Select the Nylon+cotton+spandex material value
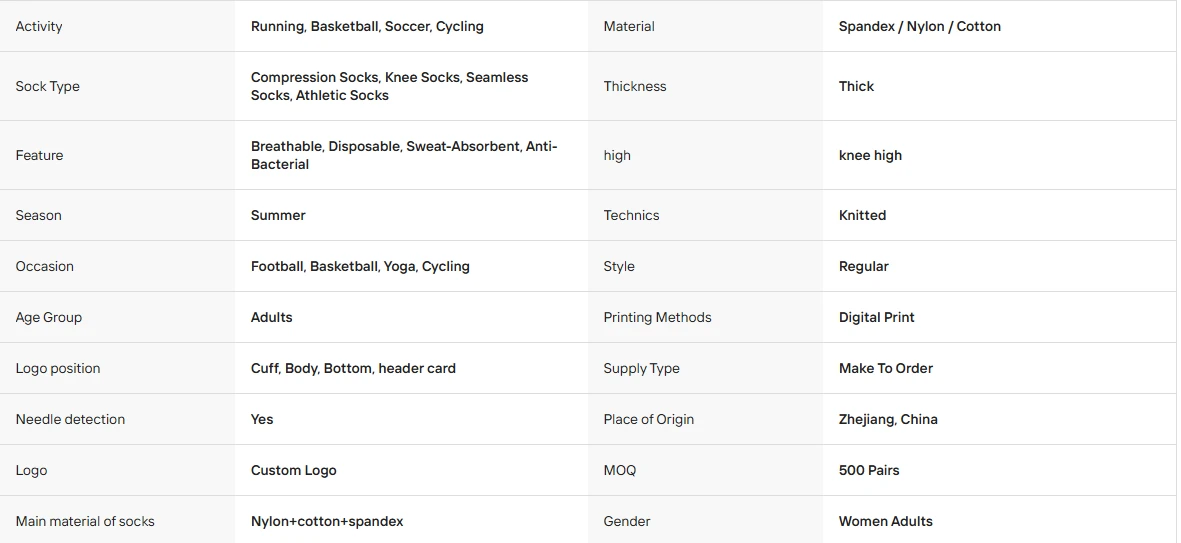 [x=327, y=521]
